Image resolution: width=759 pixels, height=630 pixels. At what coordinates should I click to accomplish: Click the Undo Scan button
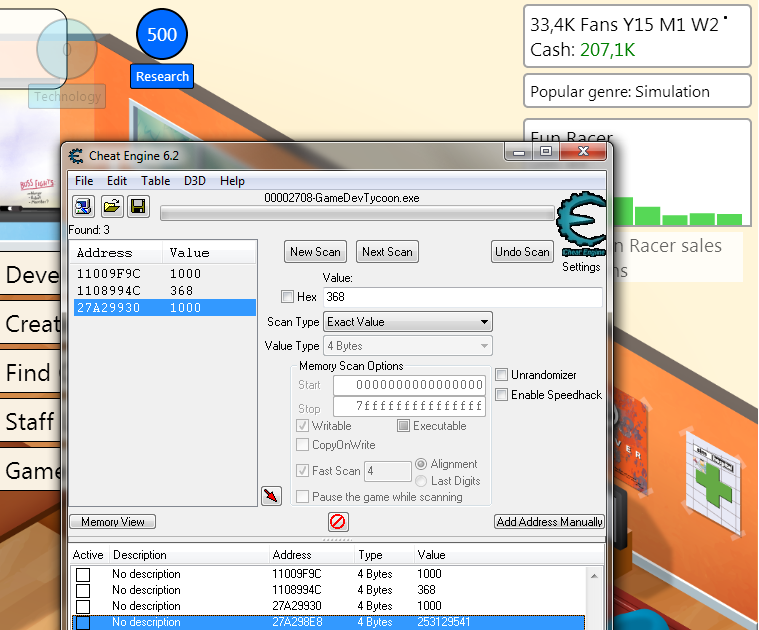[522, 252]
